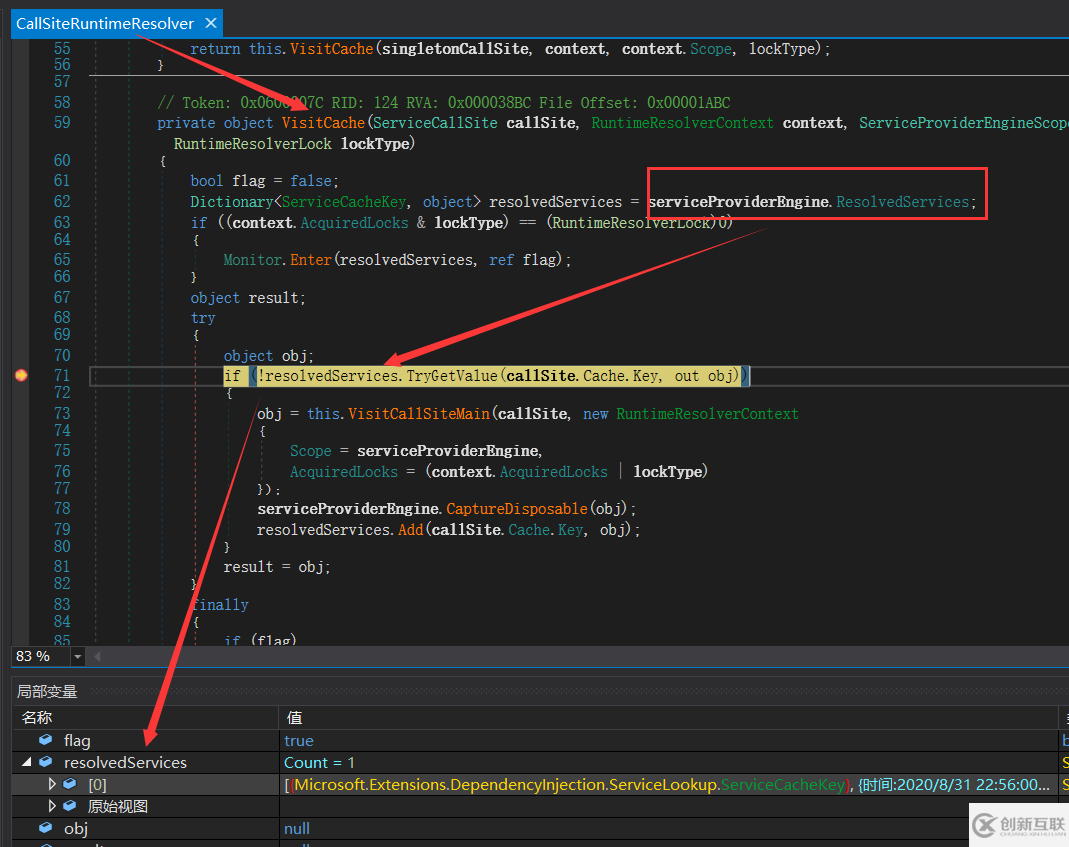Click the ServiceCacheKey value of [0]
The width and height of the screenshot is (1069, 847).
coord(667,785)
